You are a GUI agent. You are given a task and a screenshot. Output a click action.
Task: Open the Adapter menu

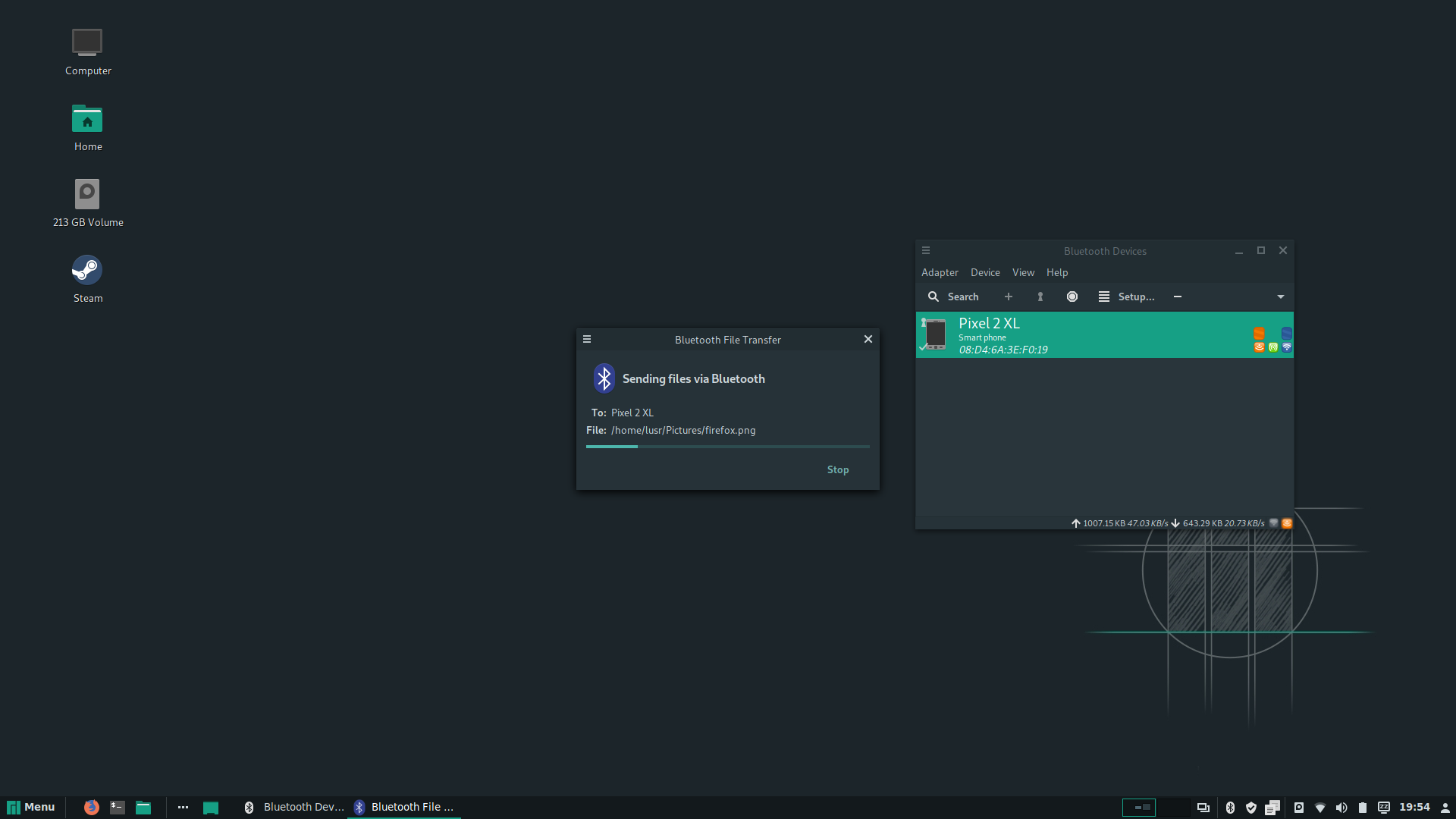pyautogui.click(x=940, y=272)
